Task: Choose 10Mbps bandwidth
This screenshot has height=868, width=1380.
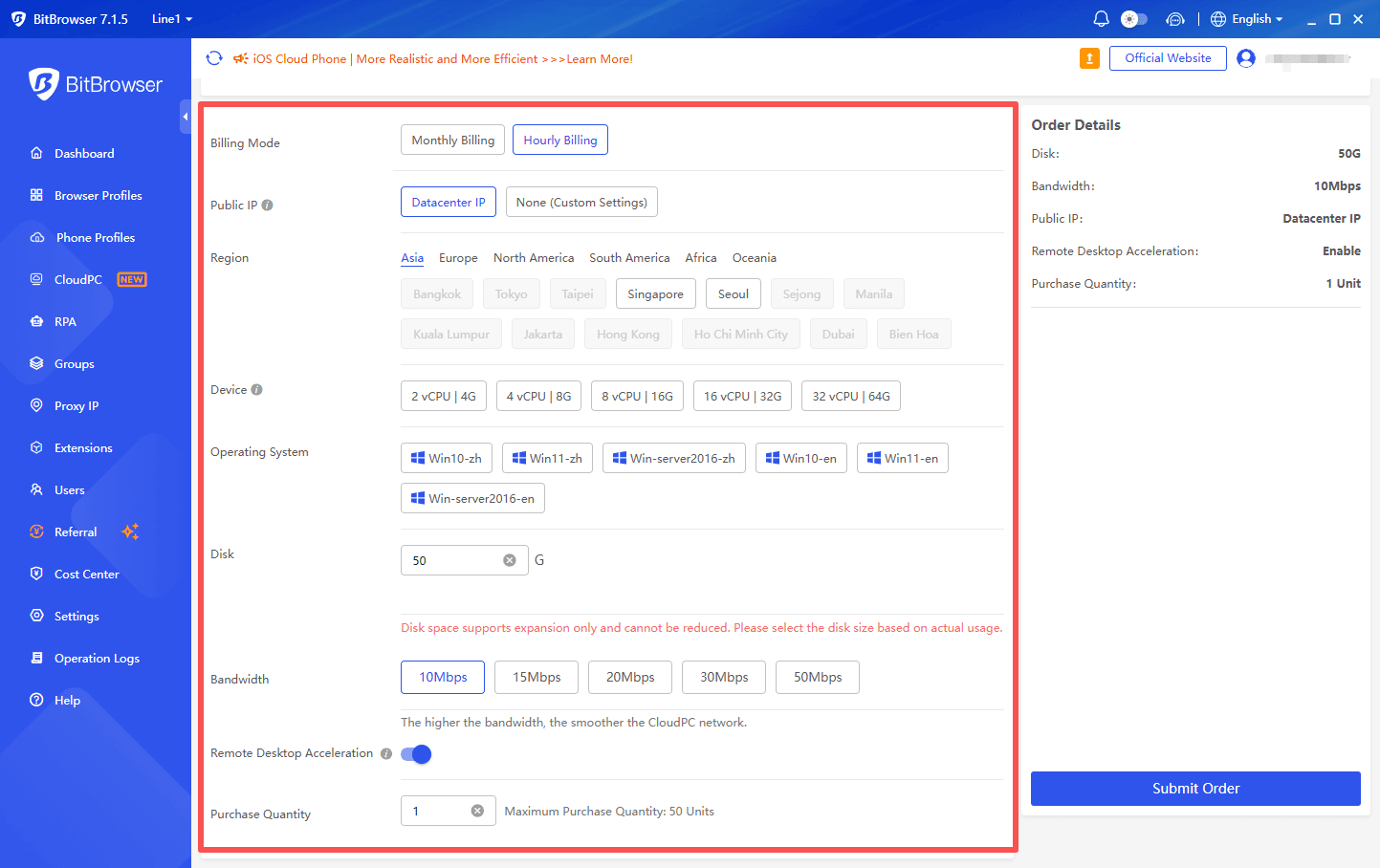Action: click(x=443, y=677)
